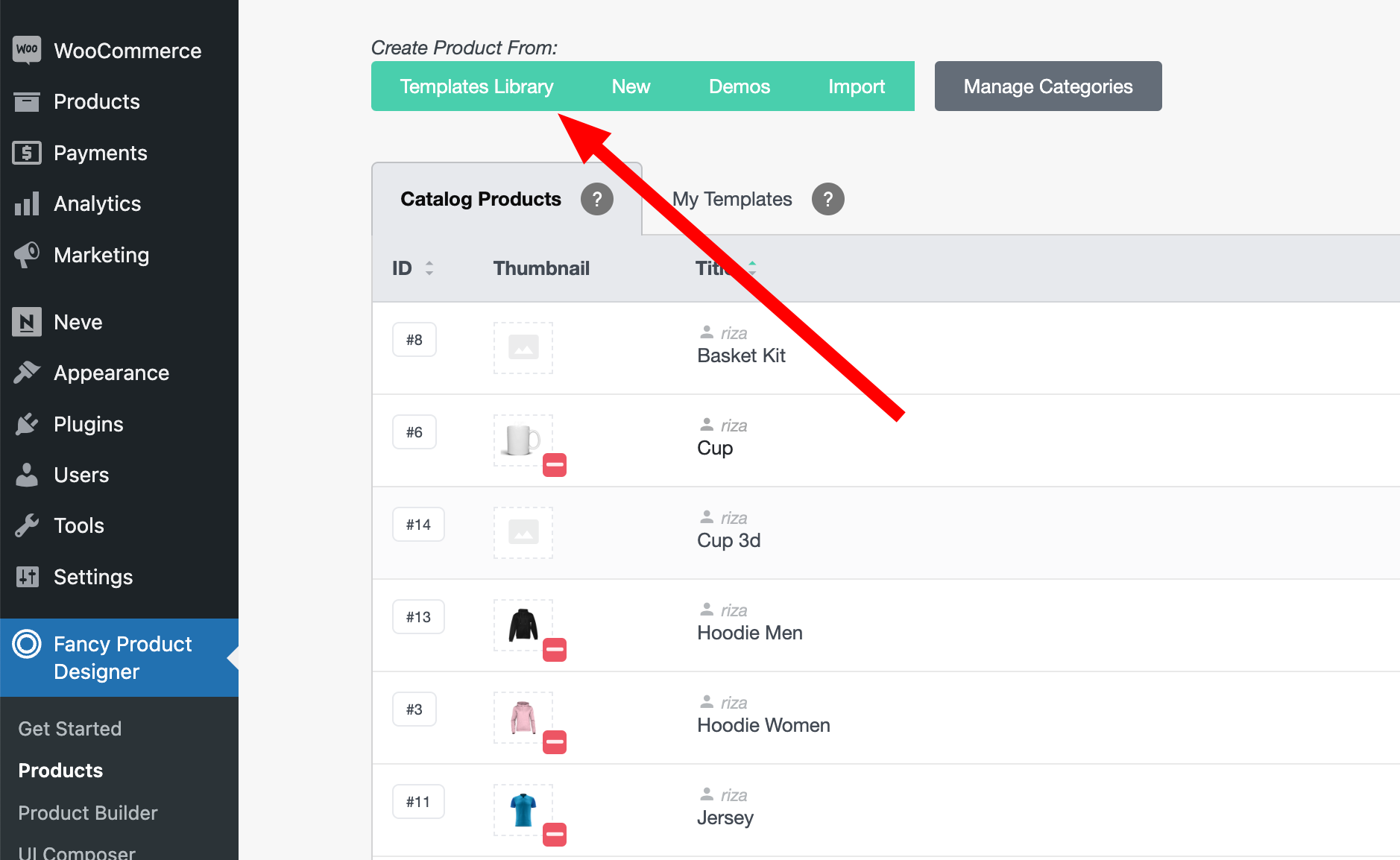
Task: Select Fancy Product Designer menu item
Action: 119,657
